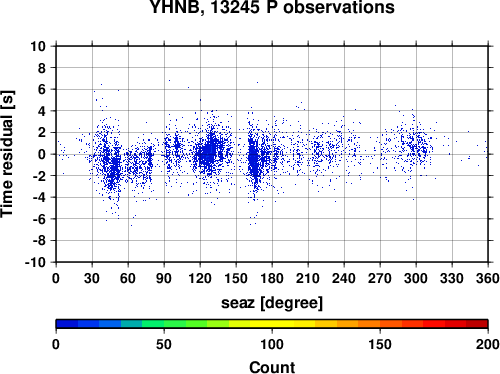Select the dark blue end of colorbar
Screen dimensions: 500x374
coord(67,324)
